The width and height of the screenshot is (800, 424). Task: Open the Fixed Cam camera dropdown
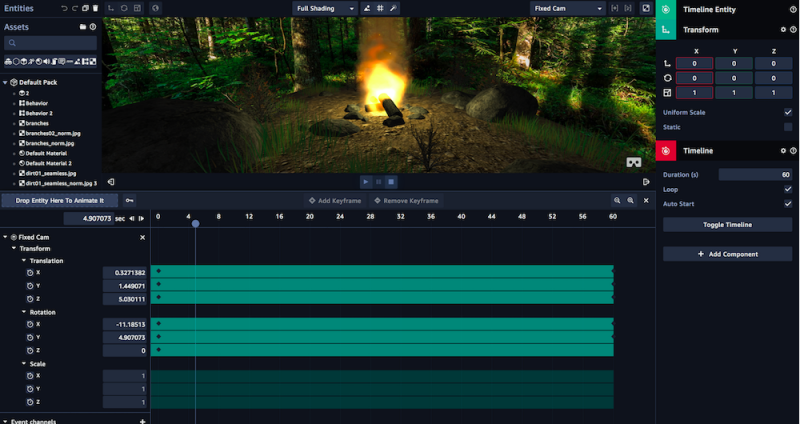click(x=566, y=8)
